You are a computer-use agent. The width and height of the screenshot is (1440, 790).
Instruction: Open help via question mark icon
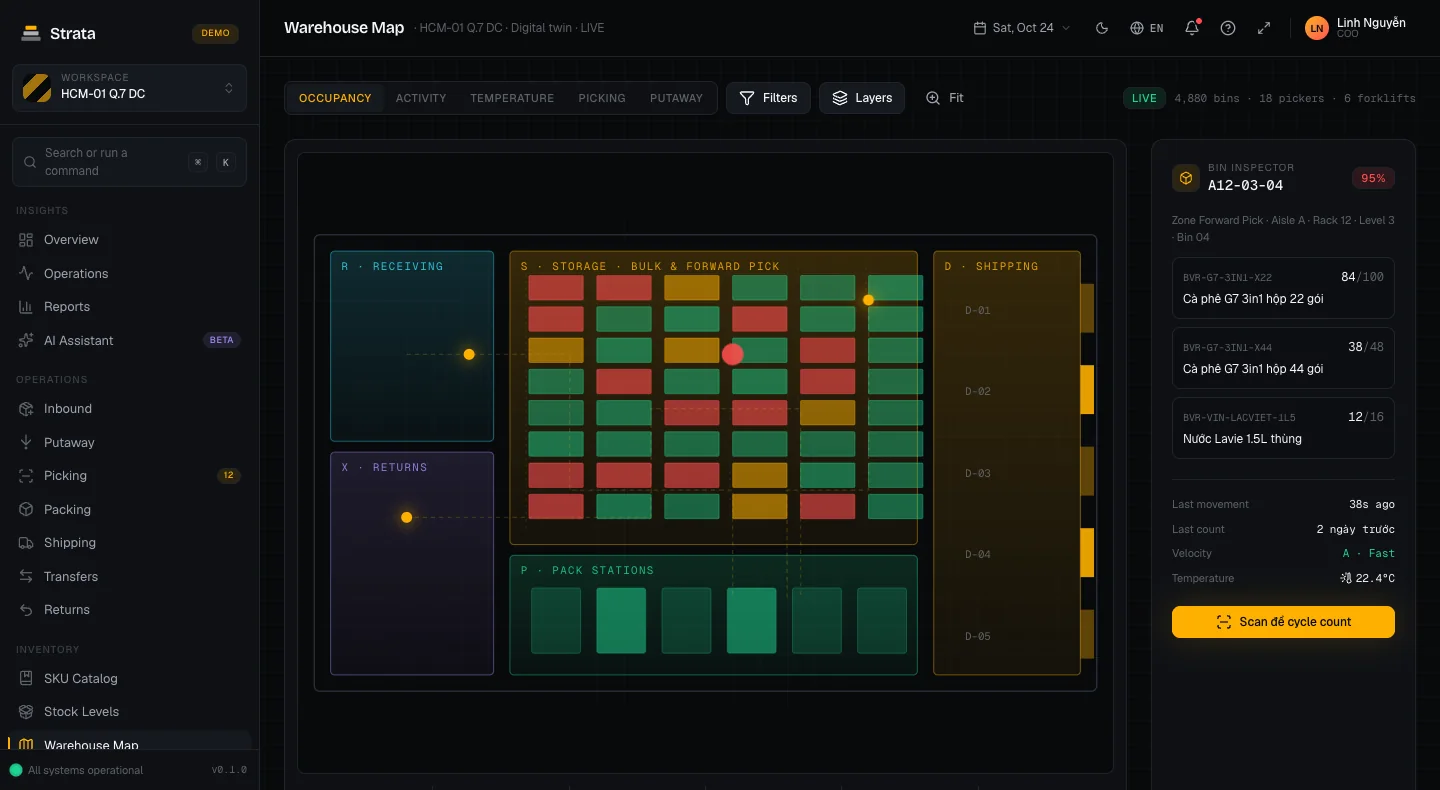[1228, 28]
